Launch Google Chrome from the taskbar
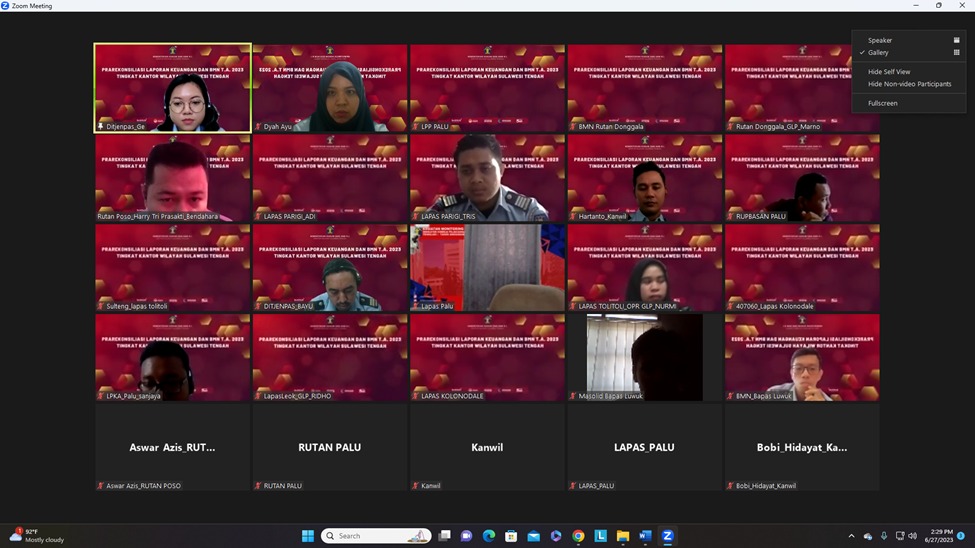Screen dimensions: 975x548 (x=578, y=536)
